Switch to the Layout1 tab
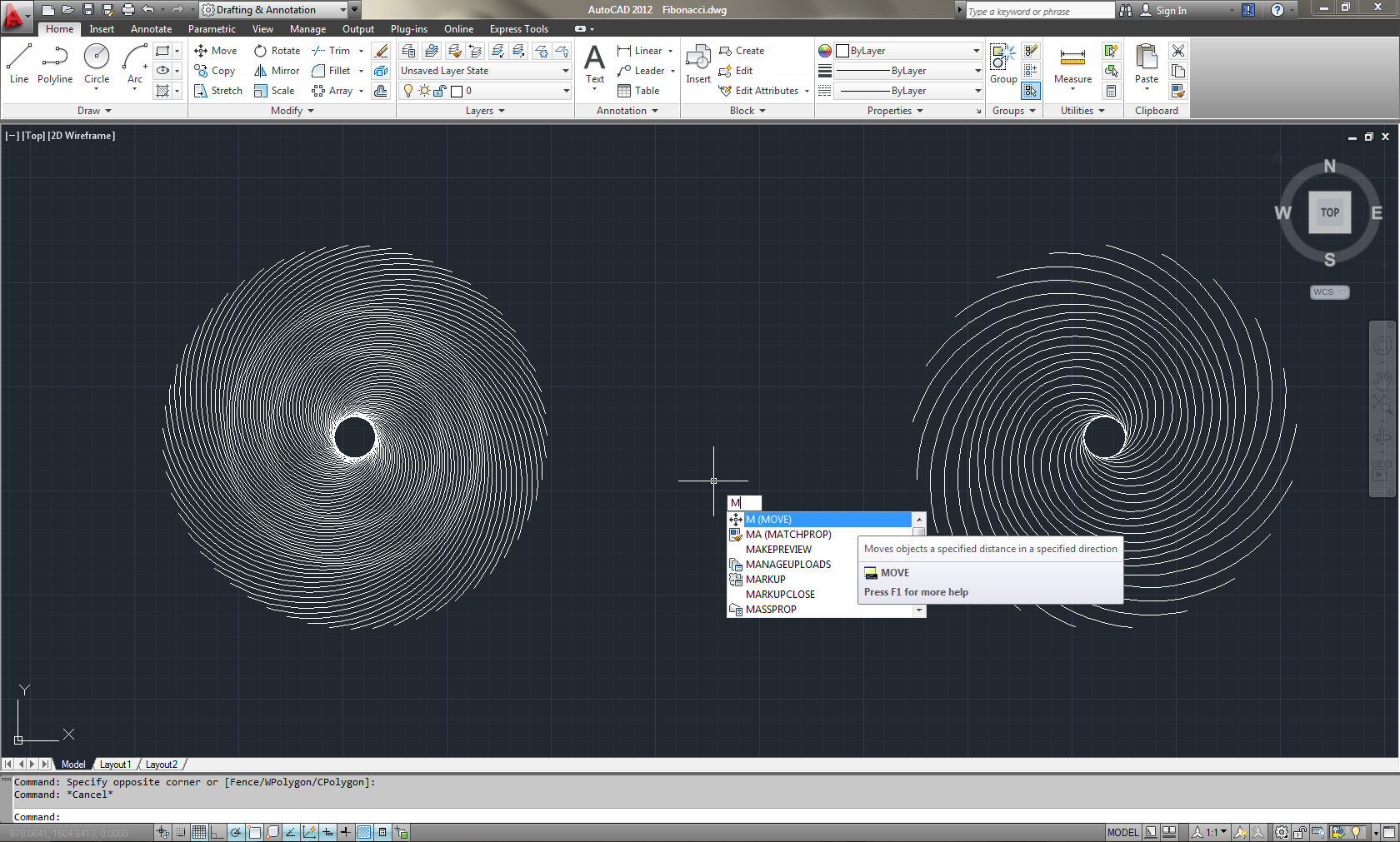Screen dimensions: 1400x842 115,765
